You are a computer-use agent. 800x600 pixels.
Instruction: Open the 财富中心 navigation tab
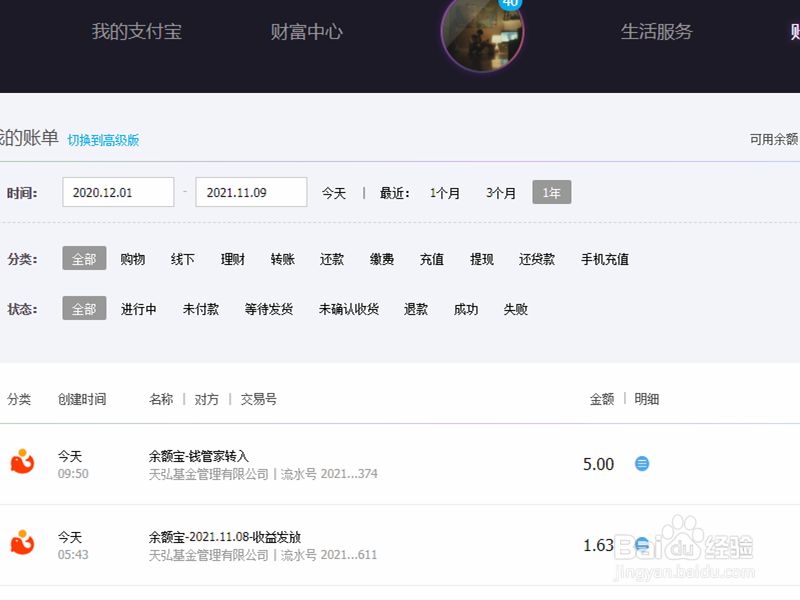(306, 32)
